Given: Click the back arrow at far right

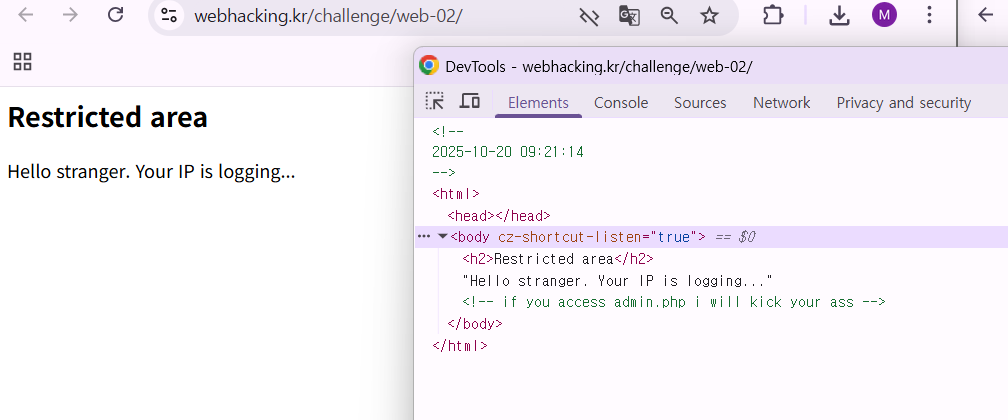Looking at the screenshot, I should pos(985,15).
